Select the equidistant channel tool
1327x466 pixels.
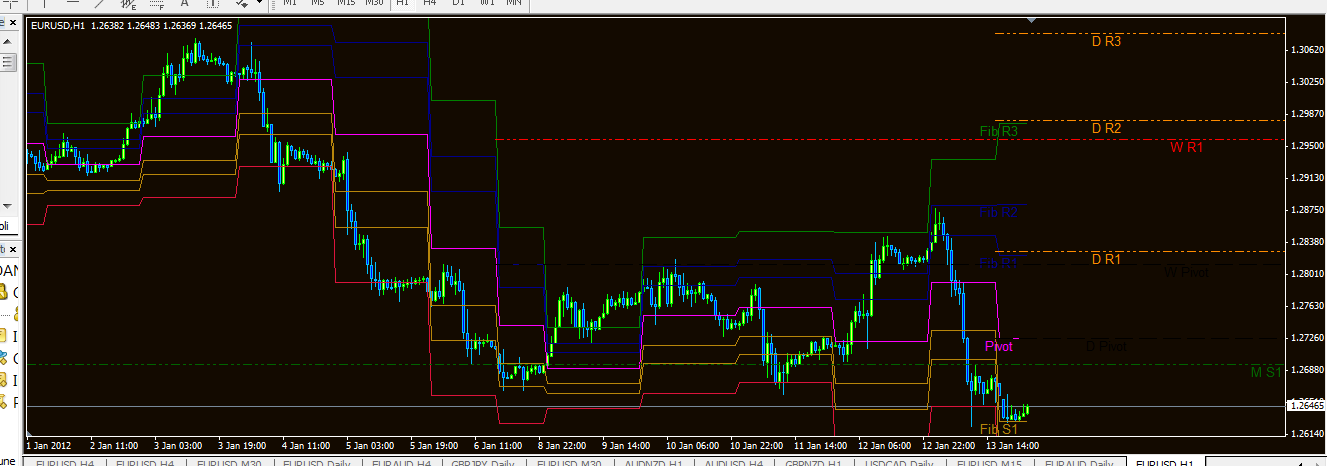click(x=129, y=4)
